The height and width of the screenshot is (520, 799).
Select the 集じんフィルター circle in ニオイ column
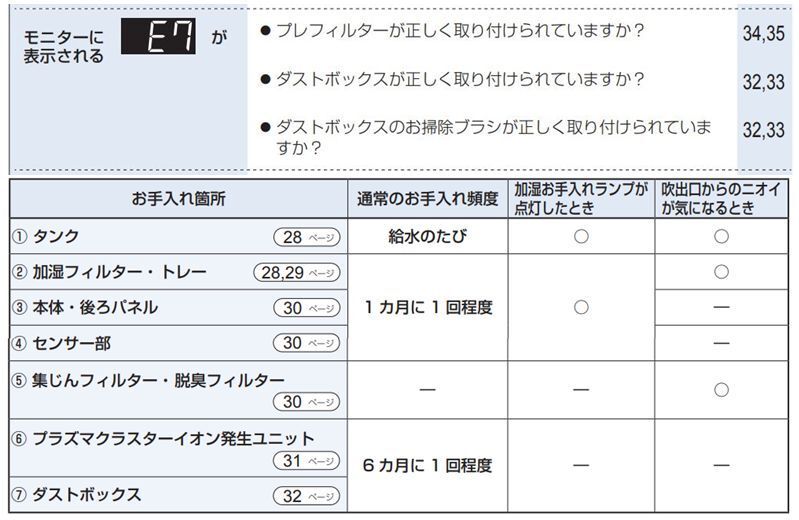(721, 390)
